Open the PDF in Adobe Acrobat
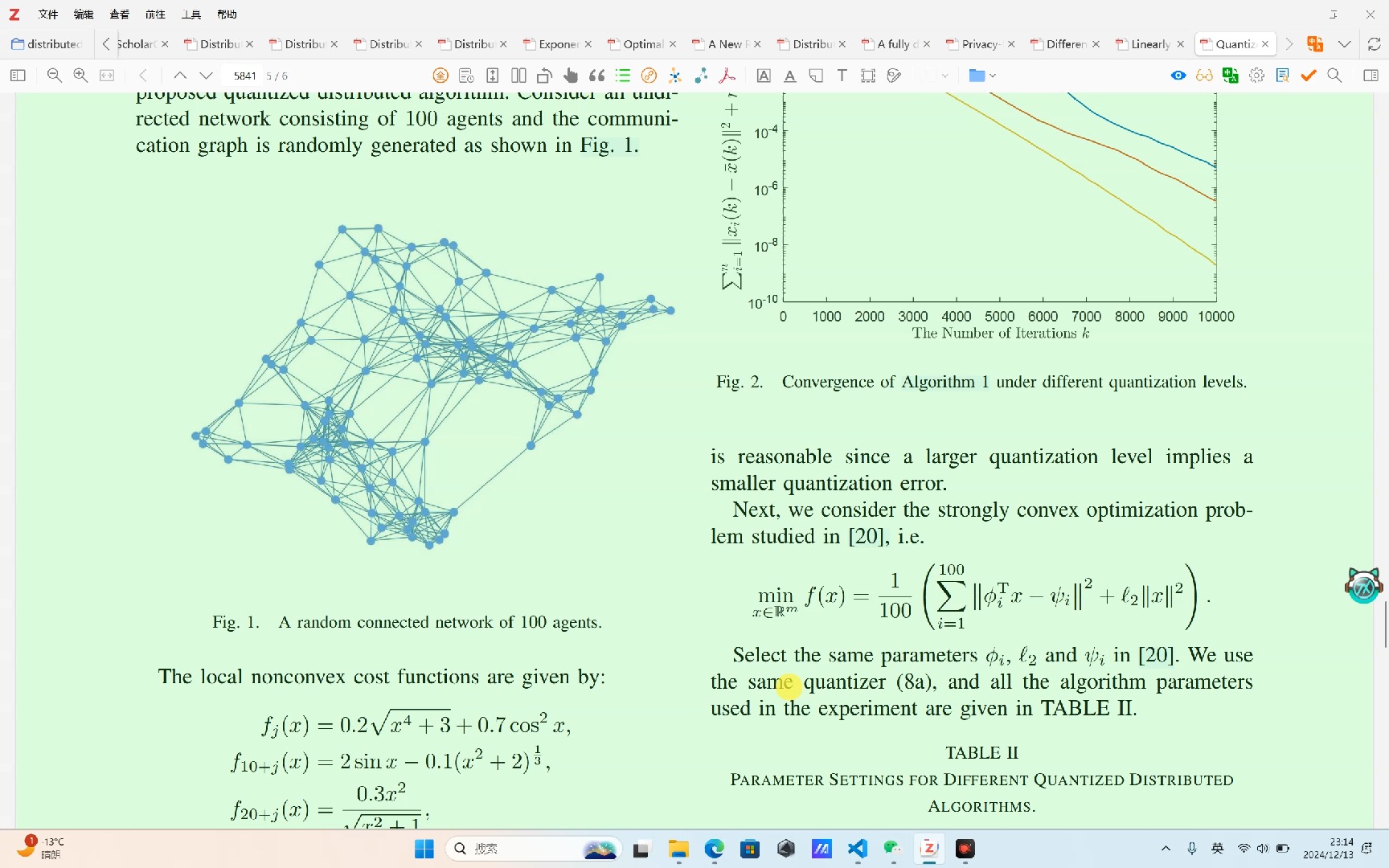This screenshot has height=868, width=1389. [x=726, y=75]
